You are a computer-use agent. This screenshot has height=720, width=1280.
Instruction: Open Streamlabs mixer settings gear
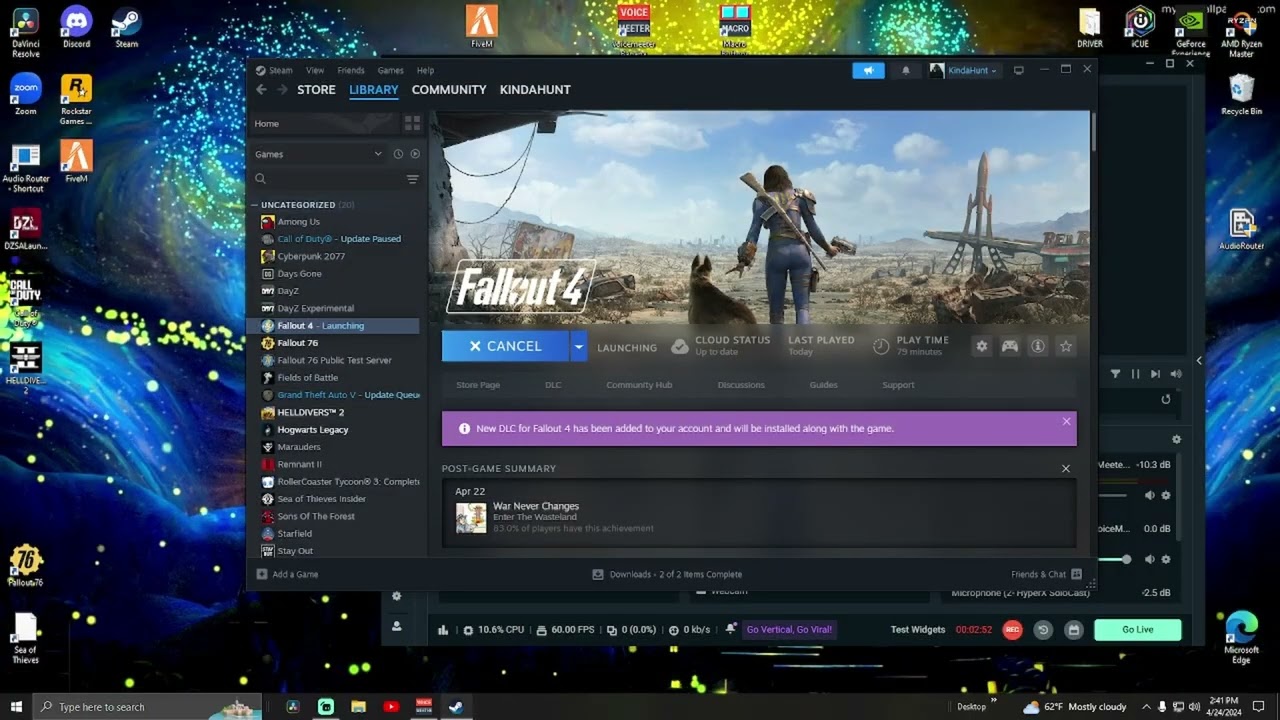[x=1176, y=439]
